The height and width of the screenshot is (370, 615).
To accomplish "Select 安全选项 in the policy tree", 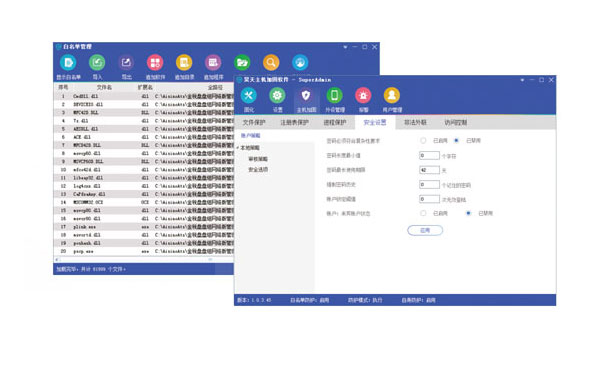I will (x=258, y=170).
